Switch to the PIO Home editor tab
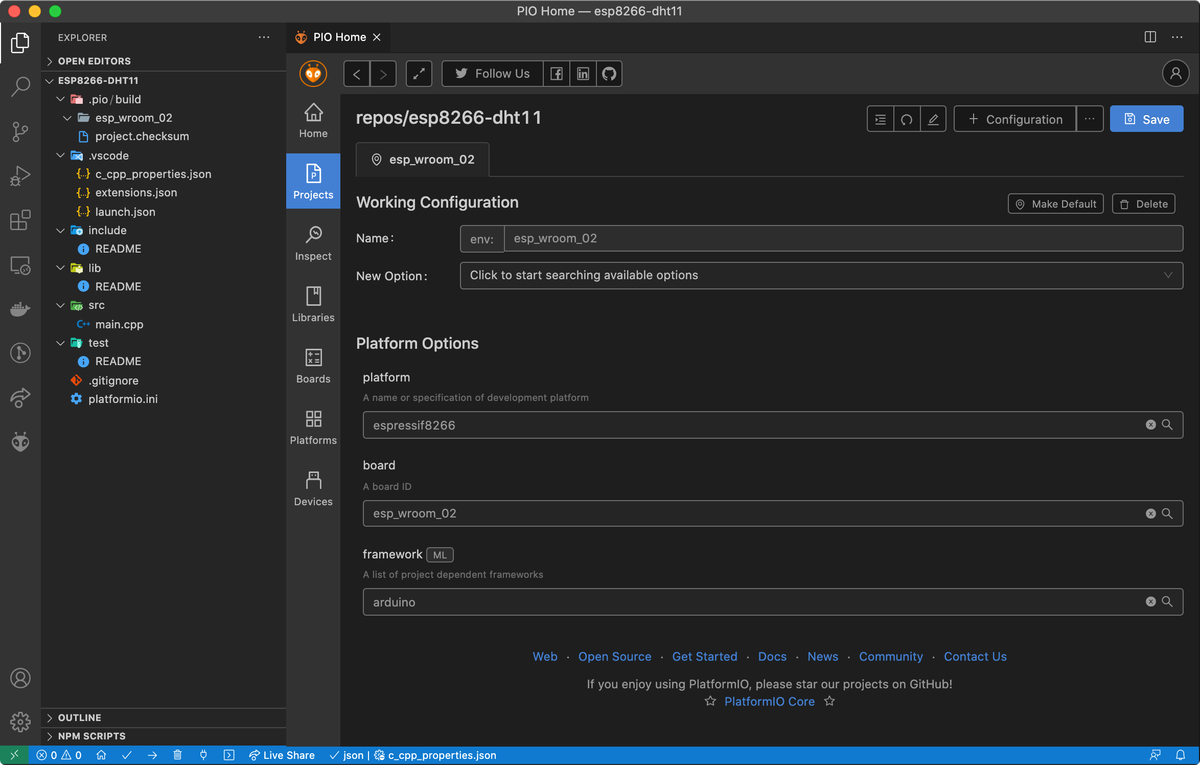The width and height of the screenshot is (1200, 765). [x=338, y=37]
